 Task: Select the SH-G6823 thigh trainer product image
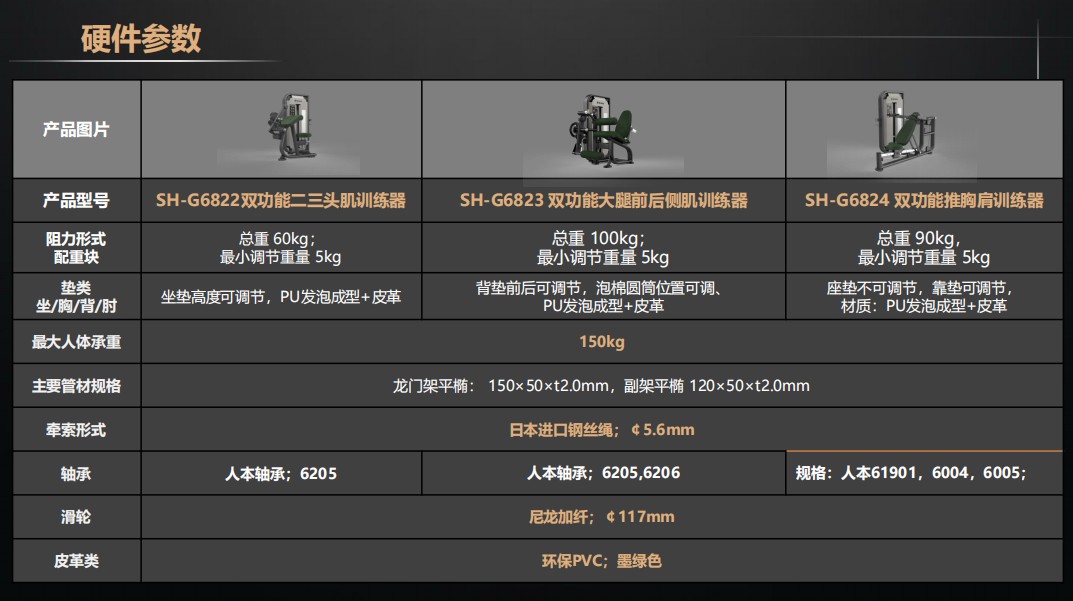click(x=603, y=130)
